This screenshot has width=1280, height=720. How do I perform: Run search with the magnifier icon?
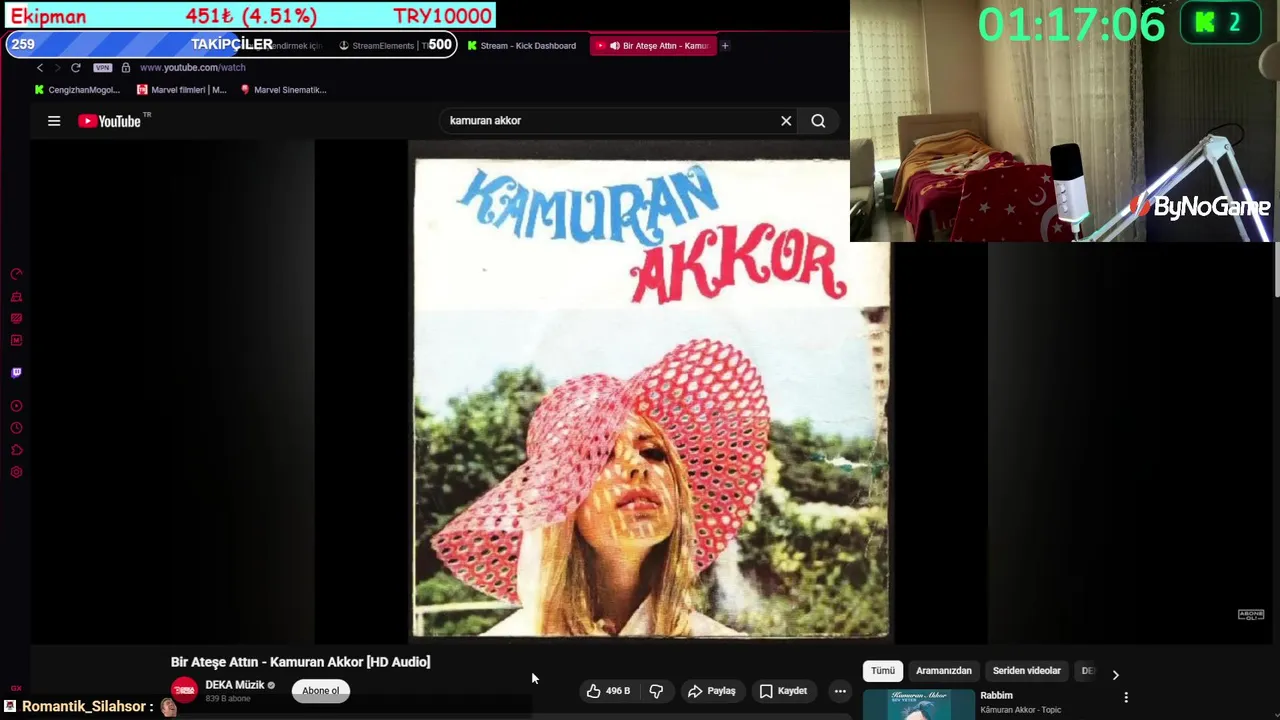(818, 121)
